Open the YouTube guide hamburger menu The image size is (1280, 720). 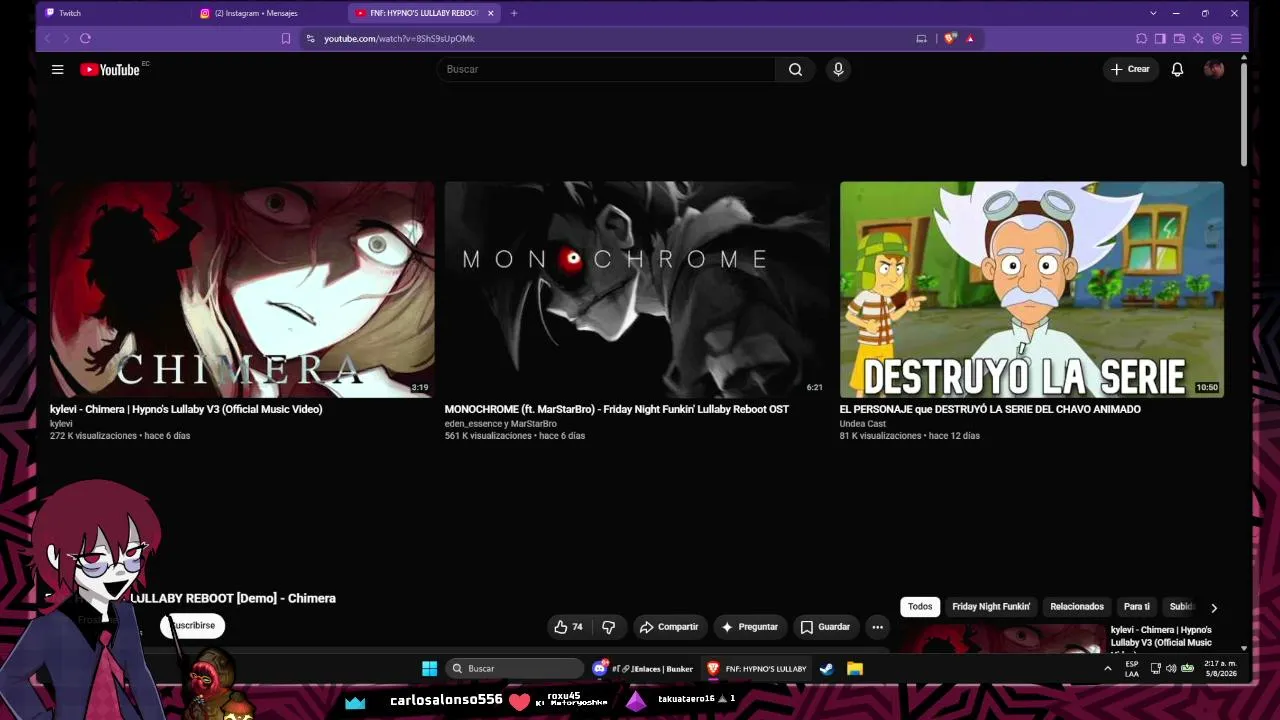(x=57, y=69)
